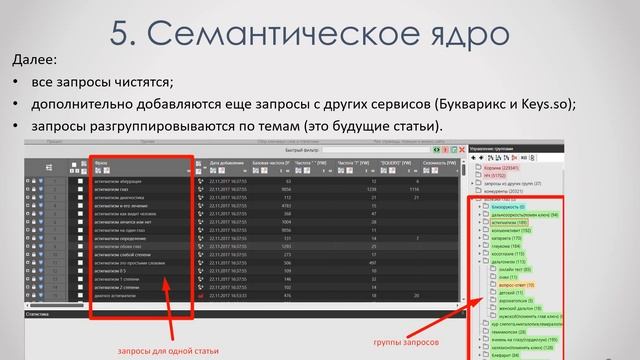This screenshot has height=360, width=640.
Task: Collapse the дальтонизм (113) group
Action: 480,261
